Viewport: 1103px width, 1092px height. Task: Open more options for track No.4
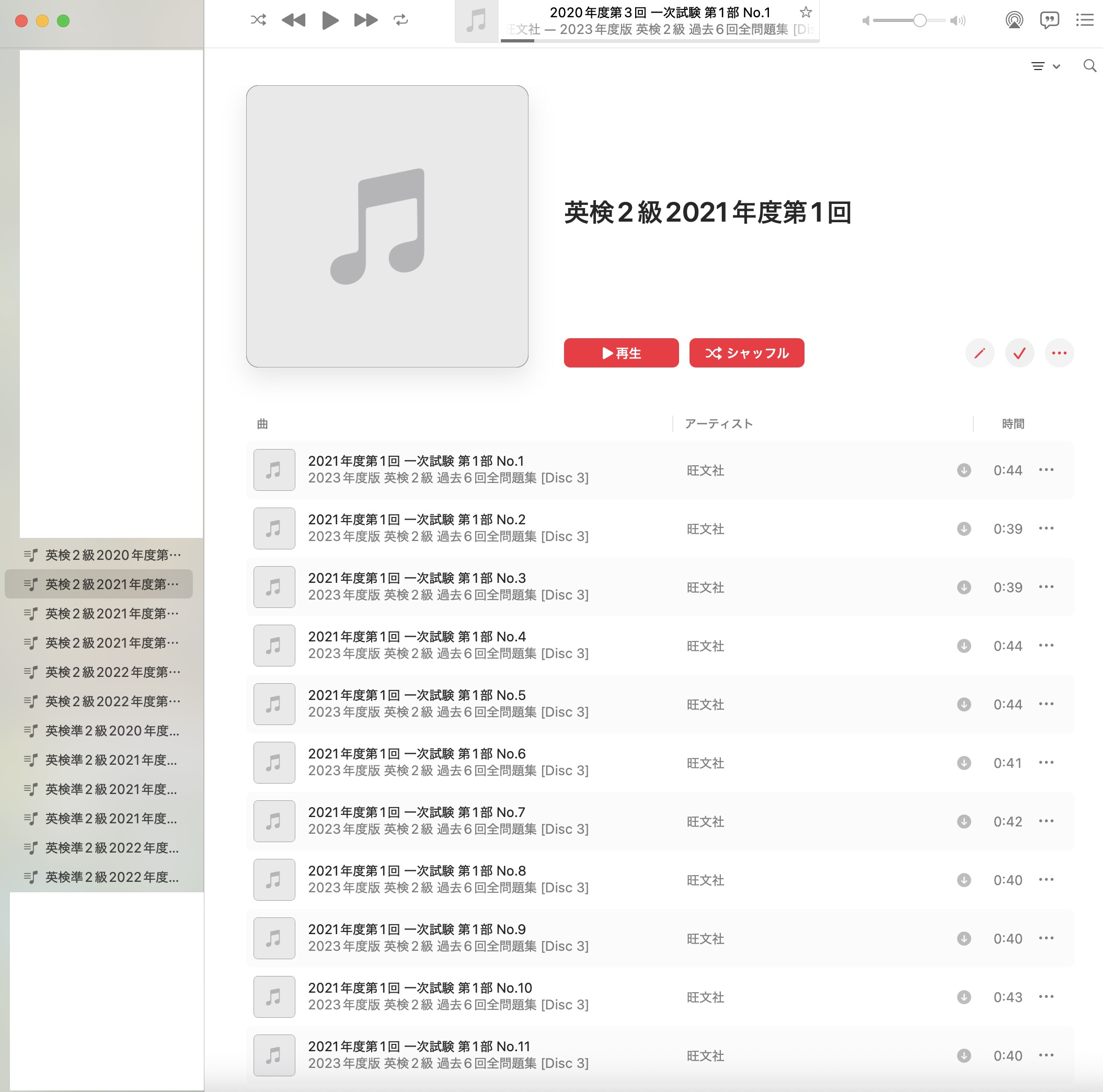pos(1046,645)
